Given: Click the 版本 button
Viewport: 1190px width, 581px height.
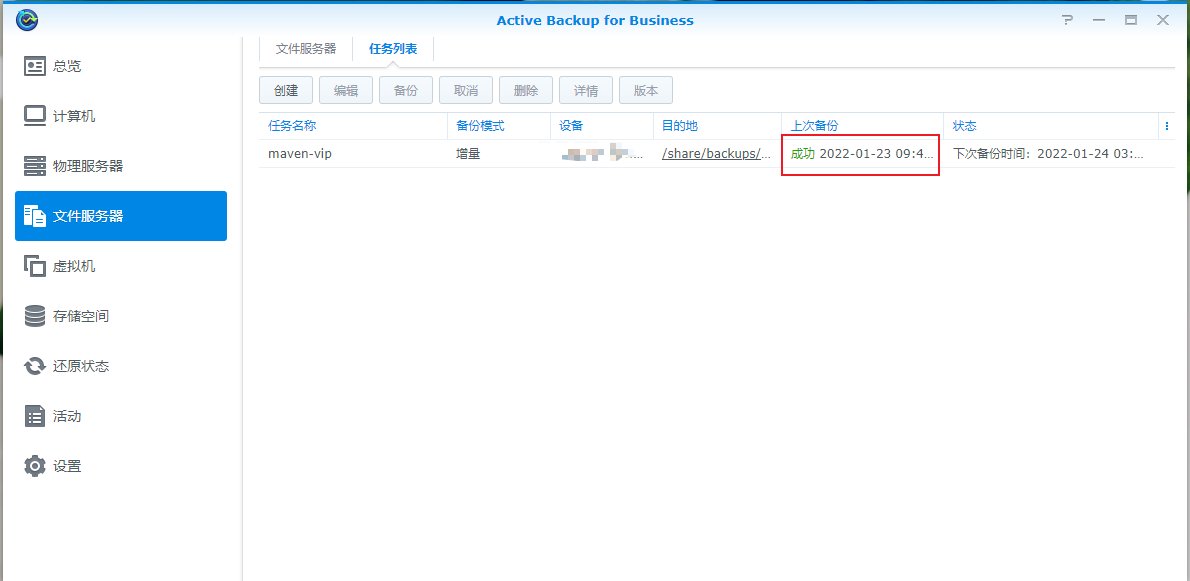Looking at the screenshot, I should (646, 90).
